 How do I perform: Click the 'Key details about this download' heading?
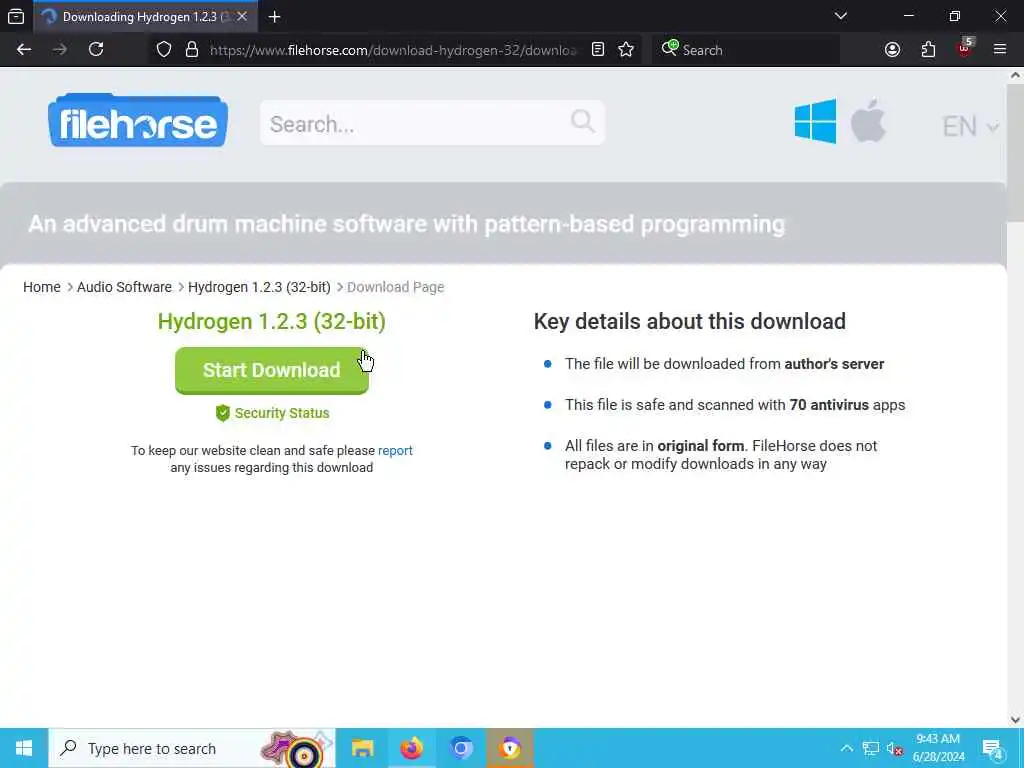click(x=690, y=321)
